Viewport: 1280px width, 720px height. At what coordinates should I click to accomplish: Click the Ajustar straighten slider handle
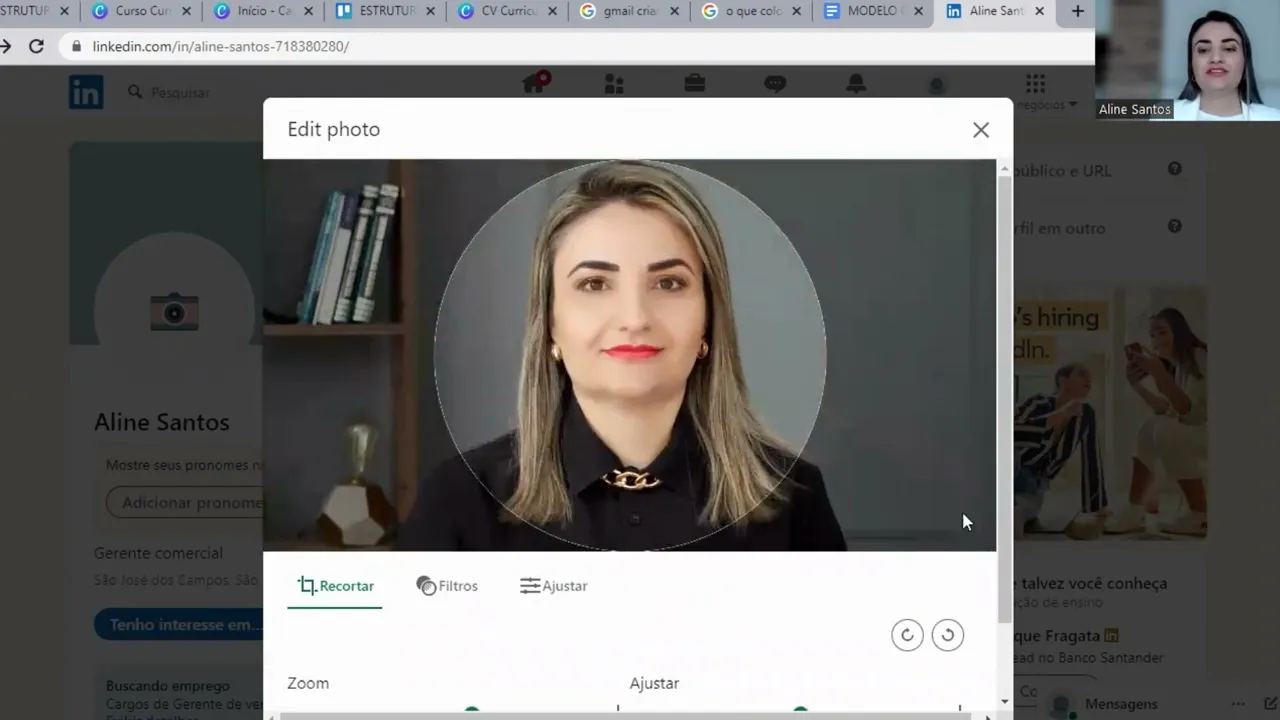[800, 711]
